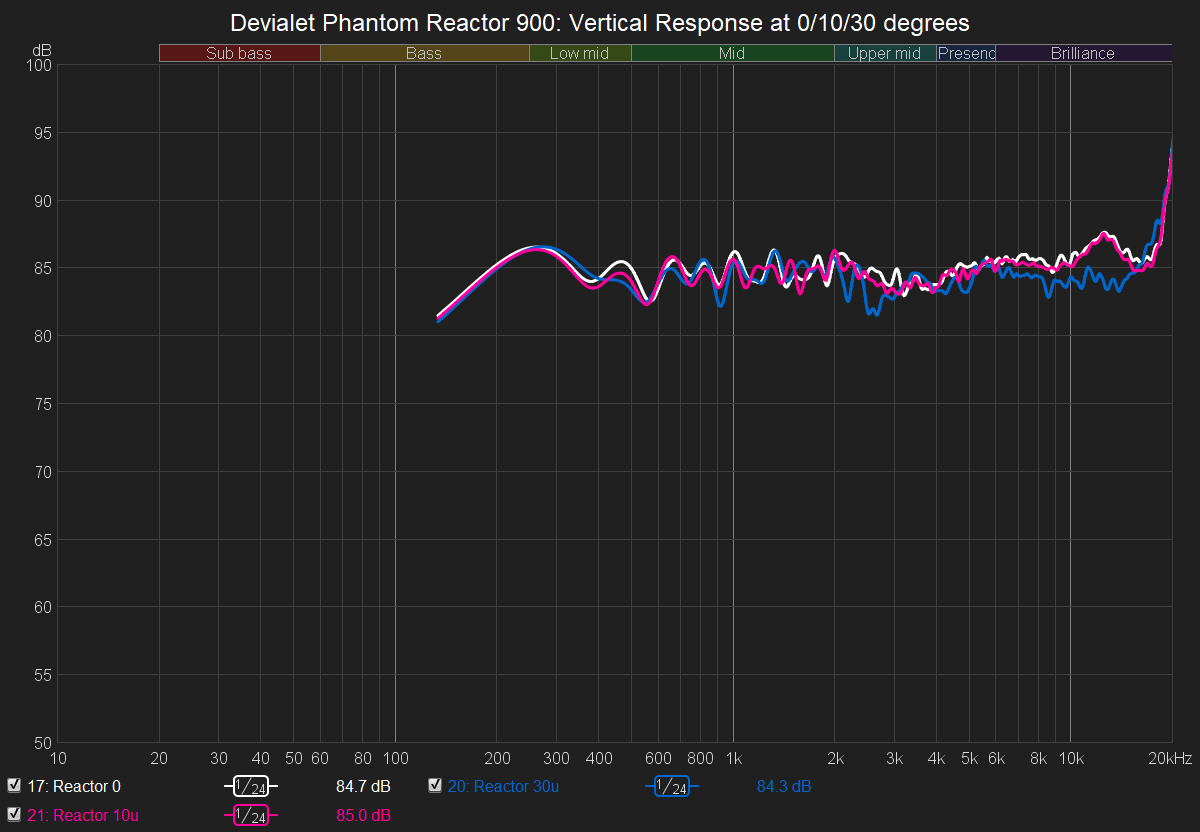Click the 50 value on the dB axis
This screenshot has width=1200, height=832.
click(43, 743)
